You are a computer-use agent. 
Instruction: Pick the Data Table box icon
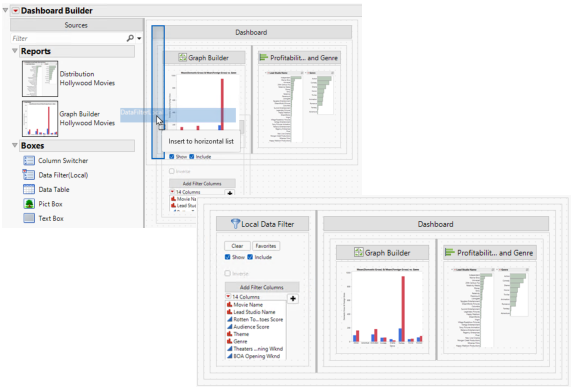click(29, 189)
